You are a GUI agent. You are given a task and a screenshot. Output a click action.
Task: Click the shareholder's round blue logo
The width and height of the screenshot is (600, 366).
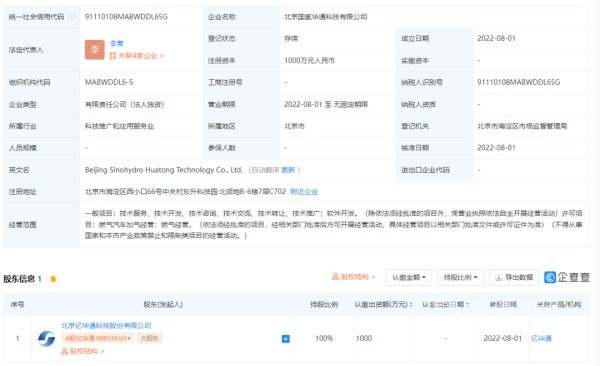click(46, 338)
